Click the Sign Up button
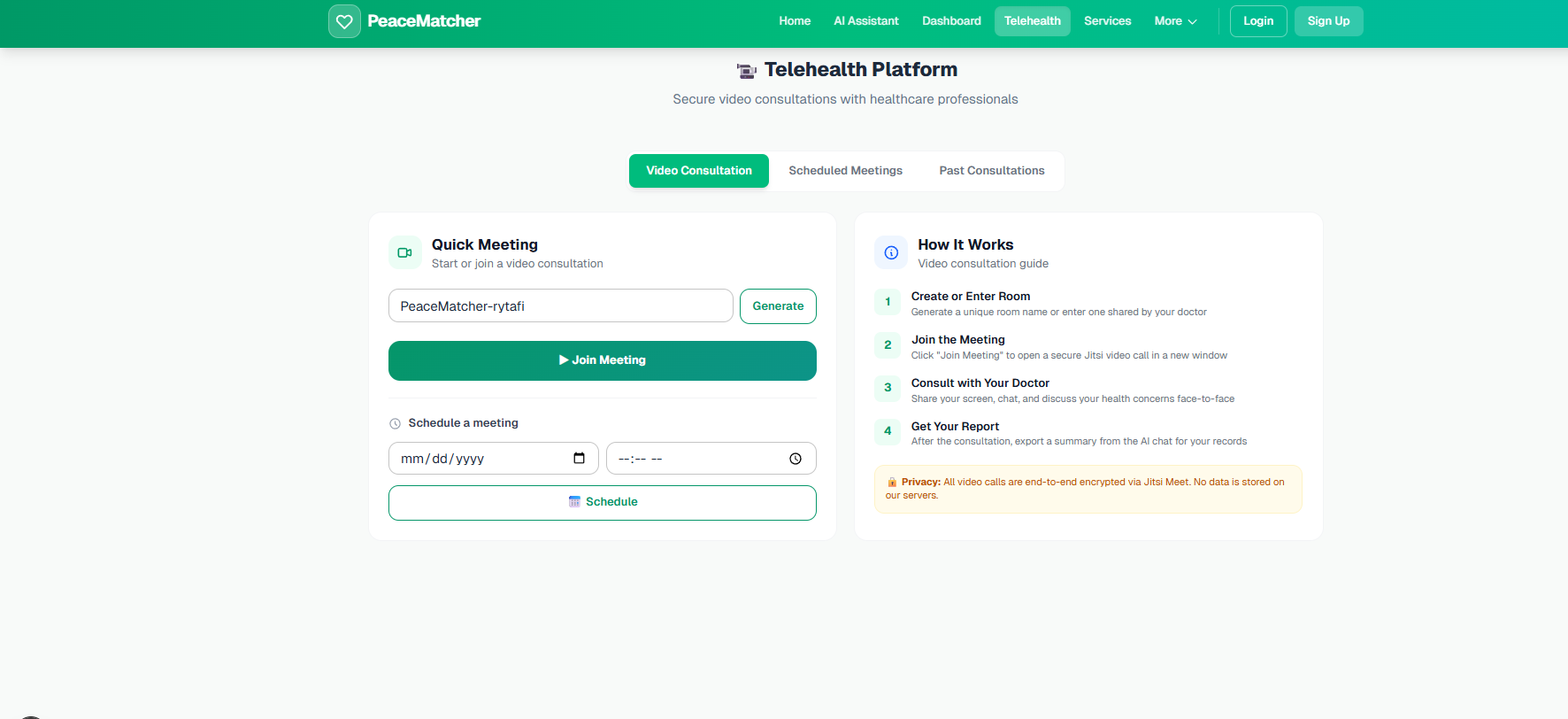This screenshot has width=1568, height=719. (1328, 21)
